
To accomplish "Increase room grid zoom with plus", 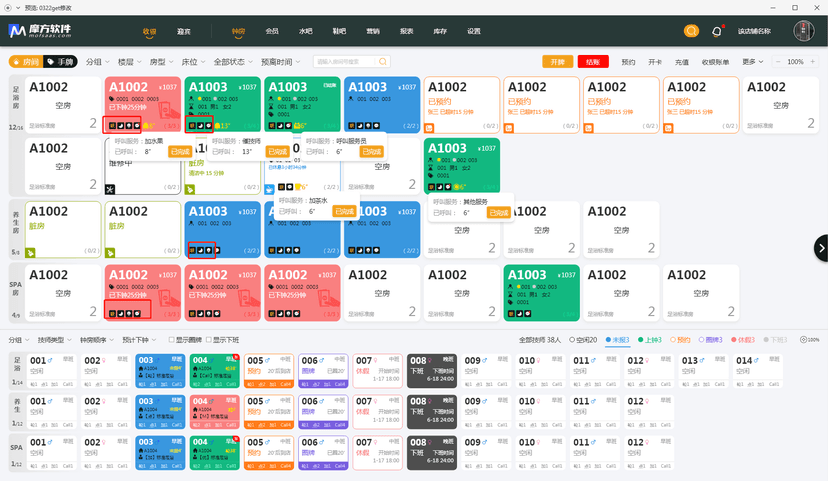I will coord(813,62).
